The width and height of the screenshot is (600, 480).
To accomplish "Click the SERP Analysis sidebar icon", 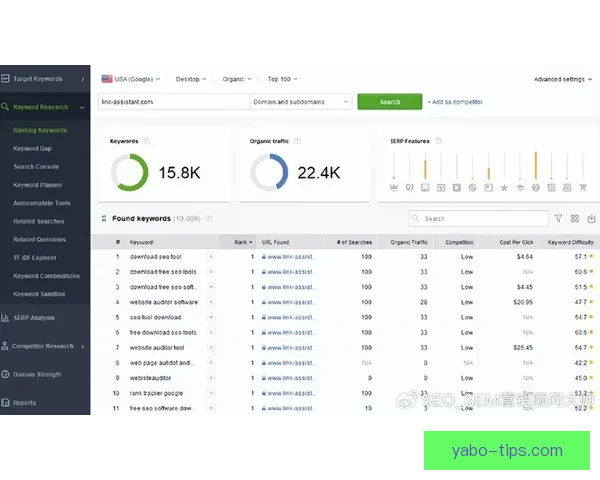I will (6, 317).
